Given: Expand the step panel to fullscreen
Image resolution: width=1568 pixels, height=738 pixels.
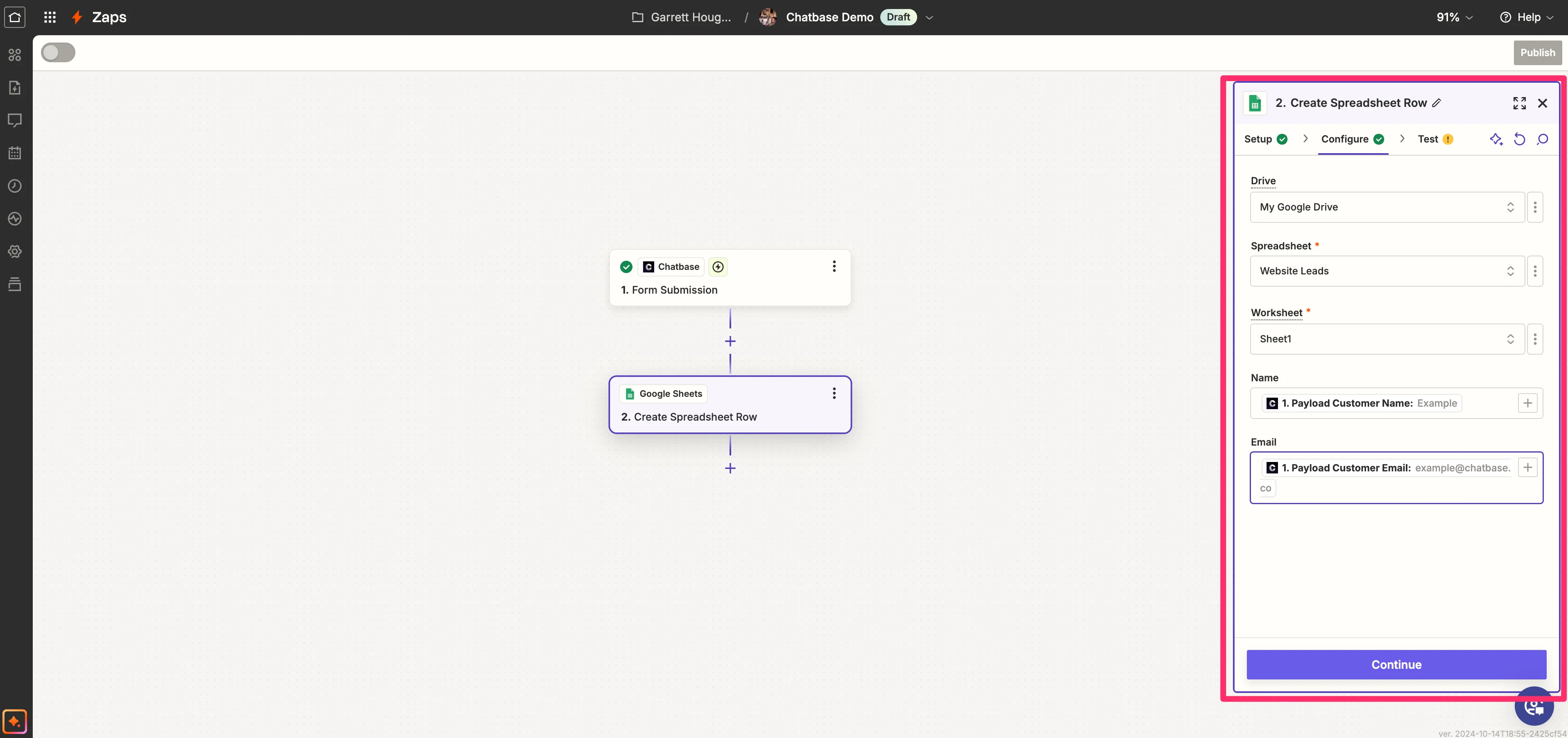Looking at the screenshot, I should [x=1519, y=103].
